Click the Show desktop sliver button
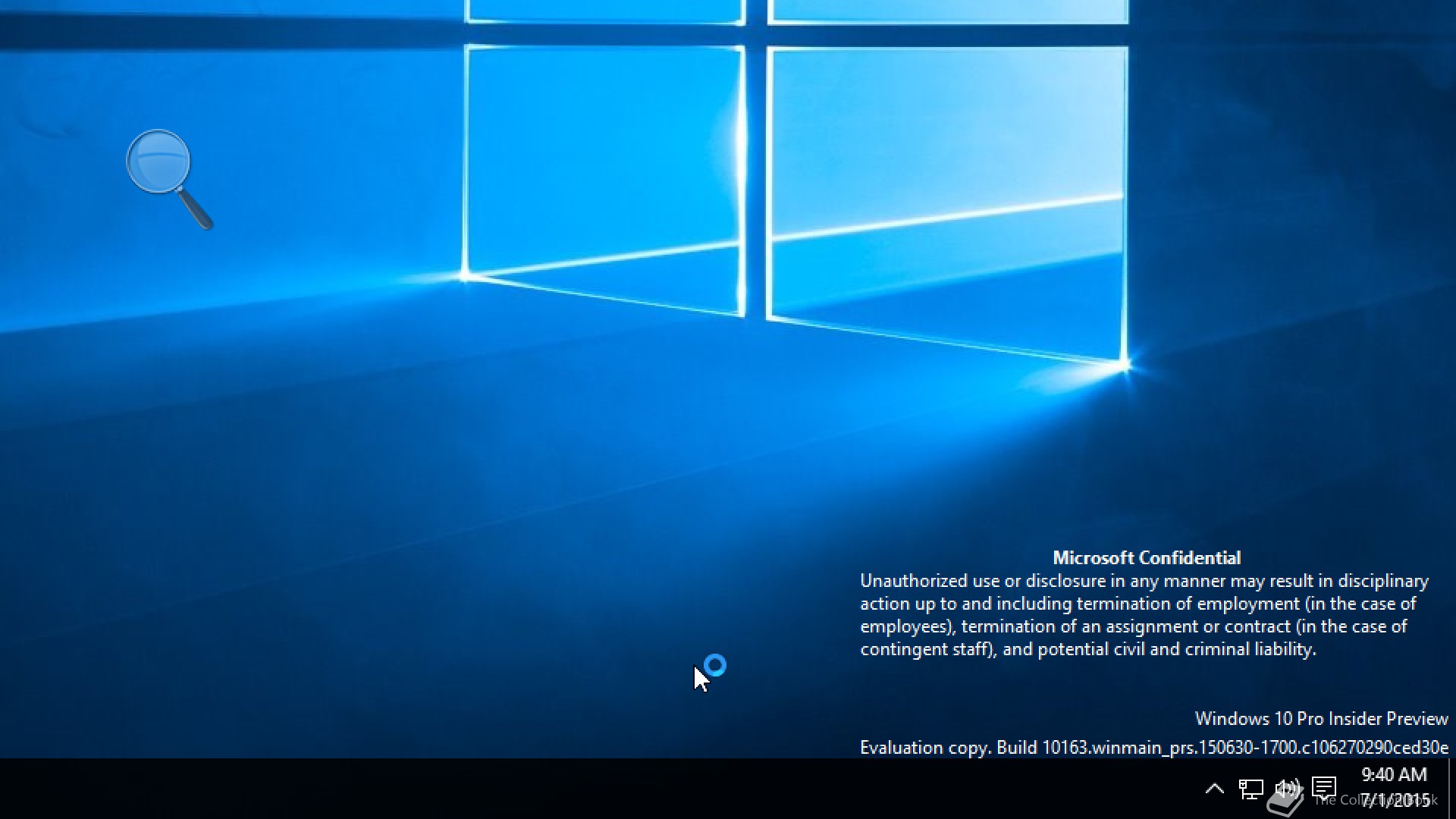This screenshot has width=1456, height=819. (x=1451, y=789)
